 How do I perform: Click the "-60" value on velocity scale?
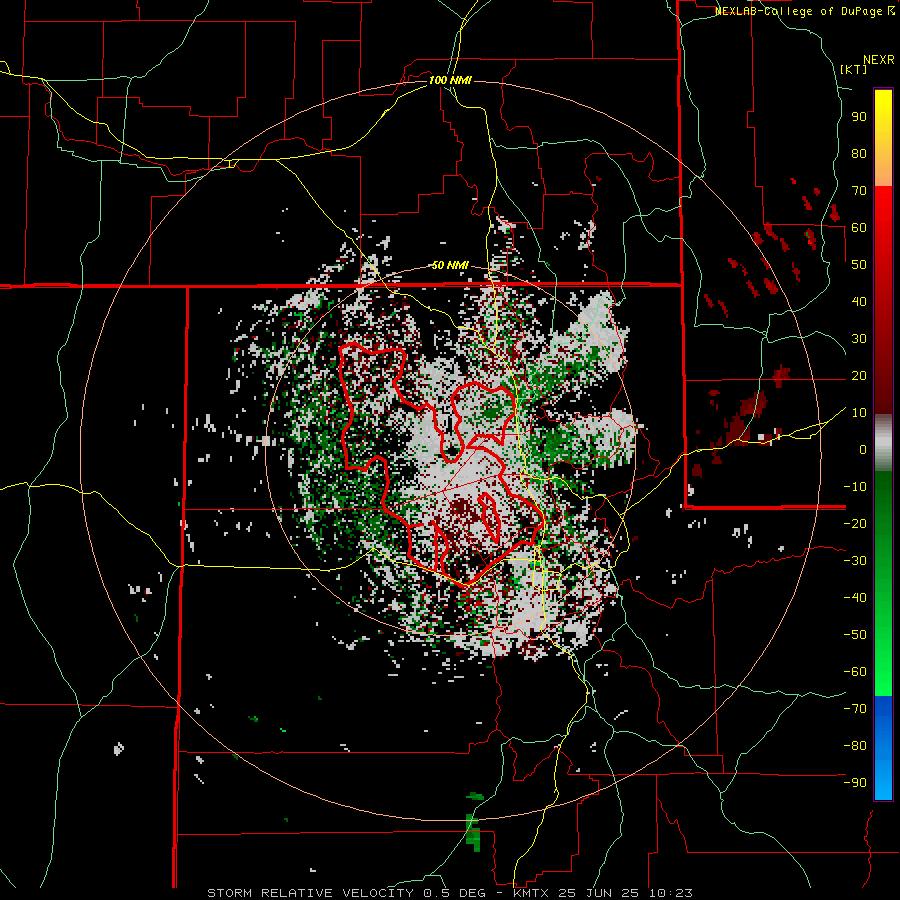pos(855,672)
